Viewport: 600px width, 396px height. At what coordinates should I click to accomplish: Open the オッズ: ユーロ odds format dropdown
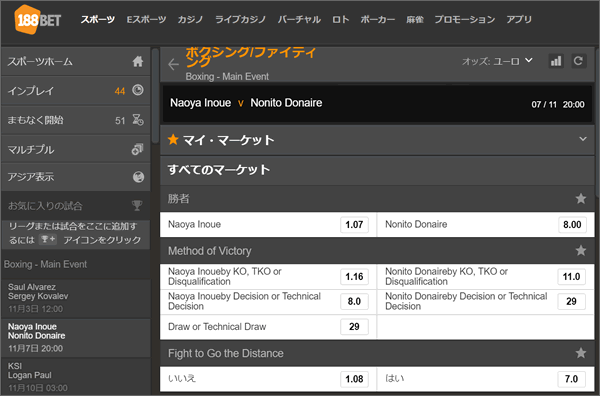(497, 61)
